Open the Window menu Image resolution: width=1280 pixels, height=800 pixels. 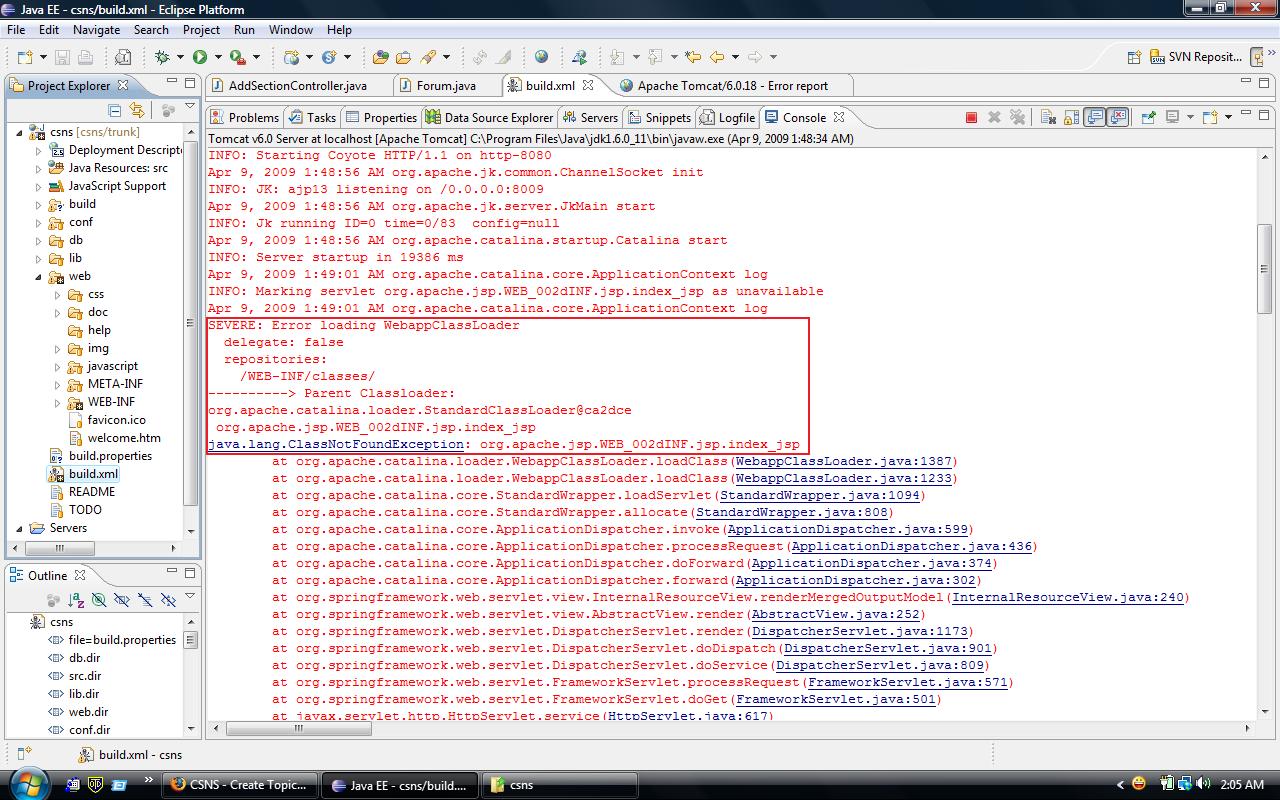pyautogui.click(x=291, y=30)
